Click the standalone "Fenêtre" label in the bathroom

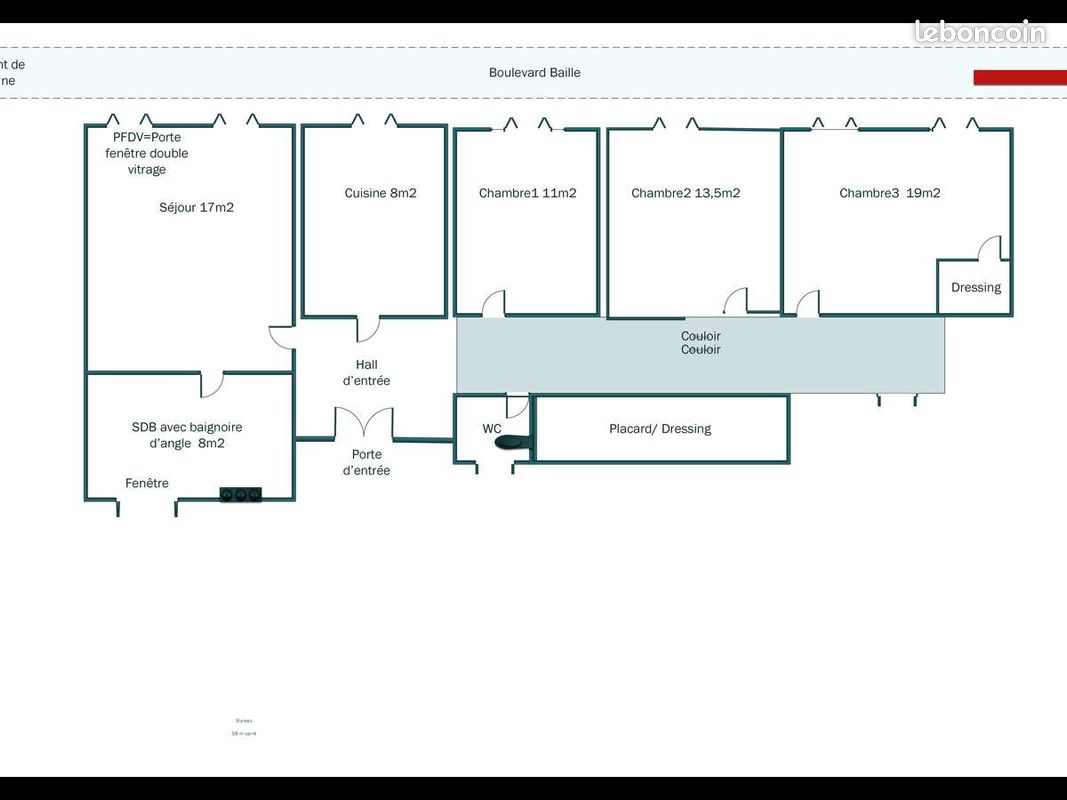click(147, 483)
